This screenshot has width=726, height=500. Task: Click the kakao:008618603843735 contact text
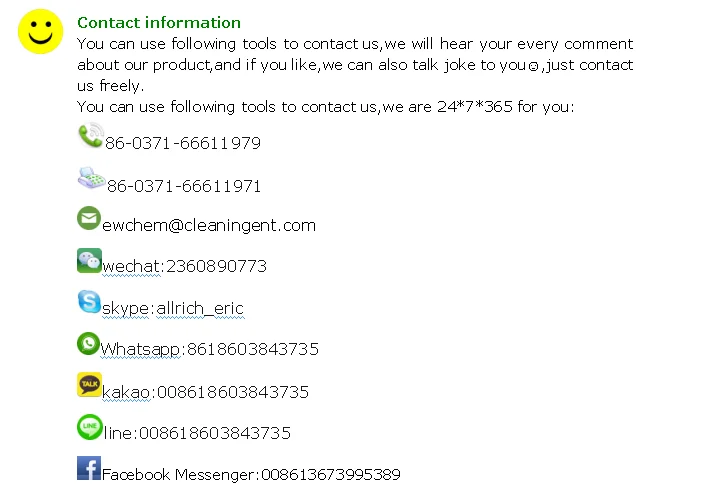click(205, 392)
